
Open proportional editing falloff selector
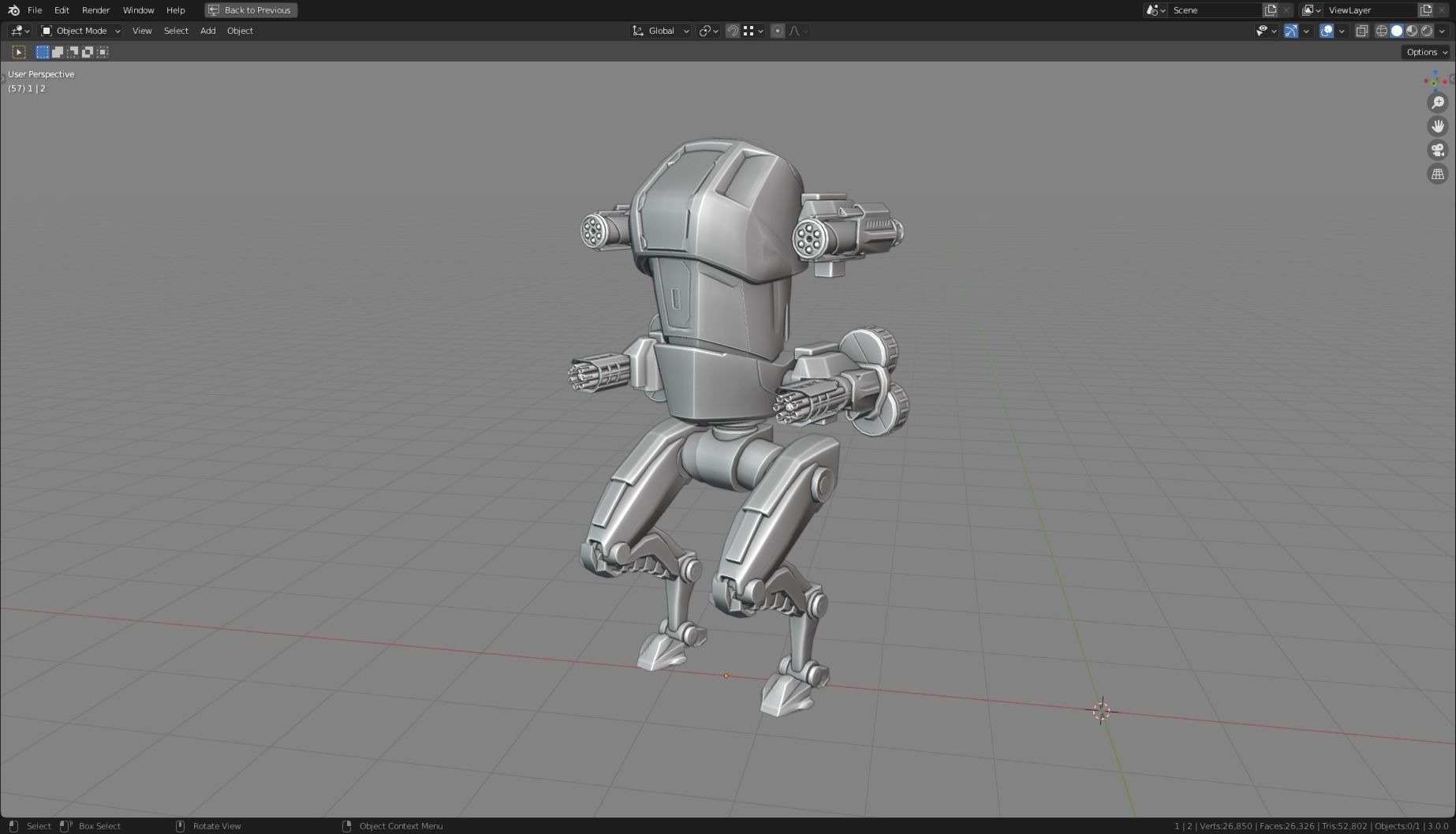pyautogui.click(x=798, y=31)
